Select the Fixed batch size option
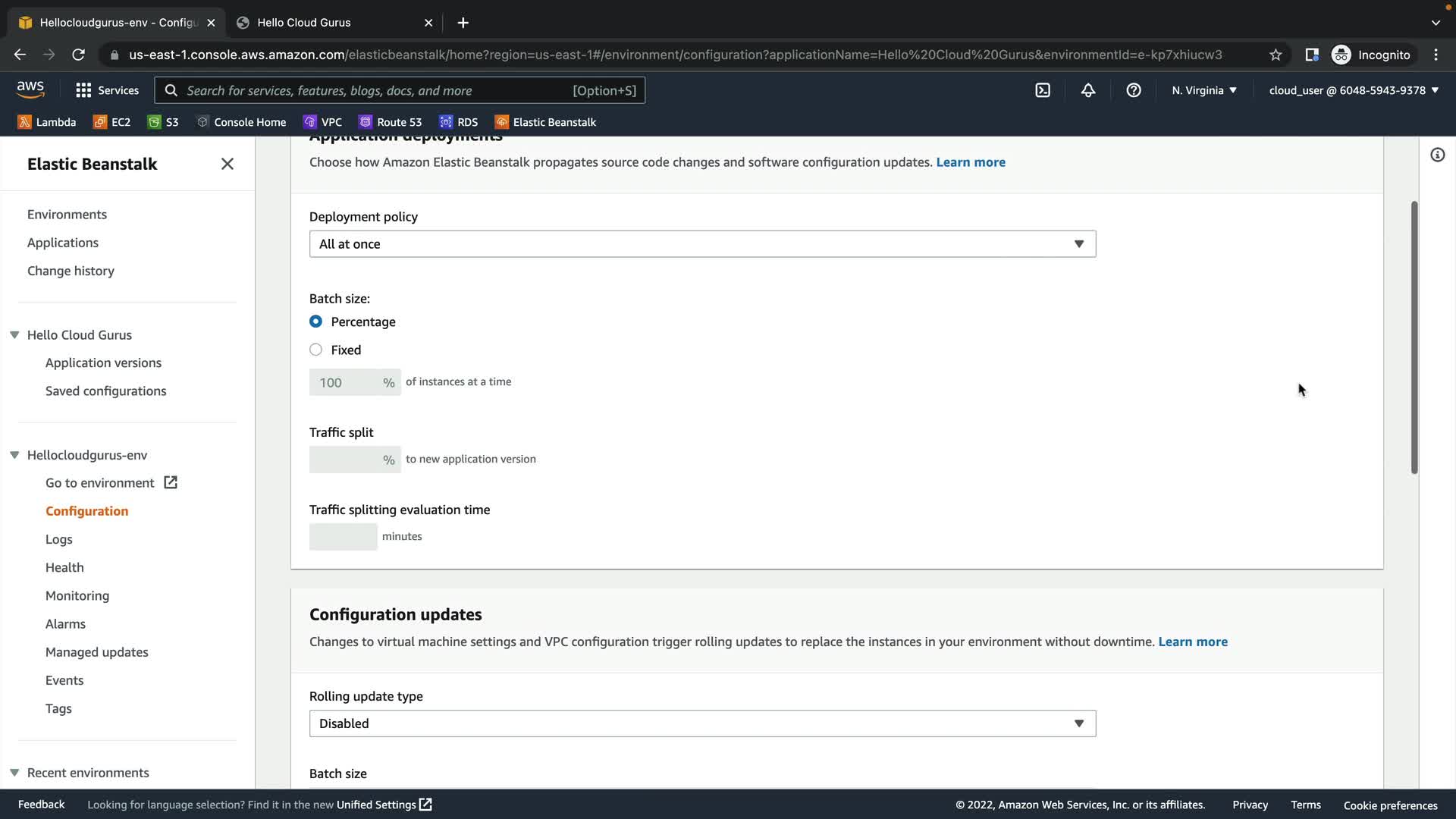1456x819 pixels. tap(315, 350)
